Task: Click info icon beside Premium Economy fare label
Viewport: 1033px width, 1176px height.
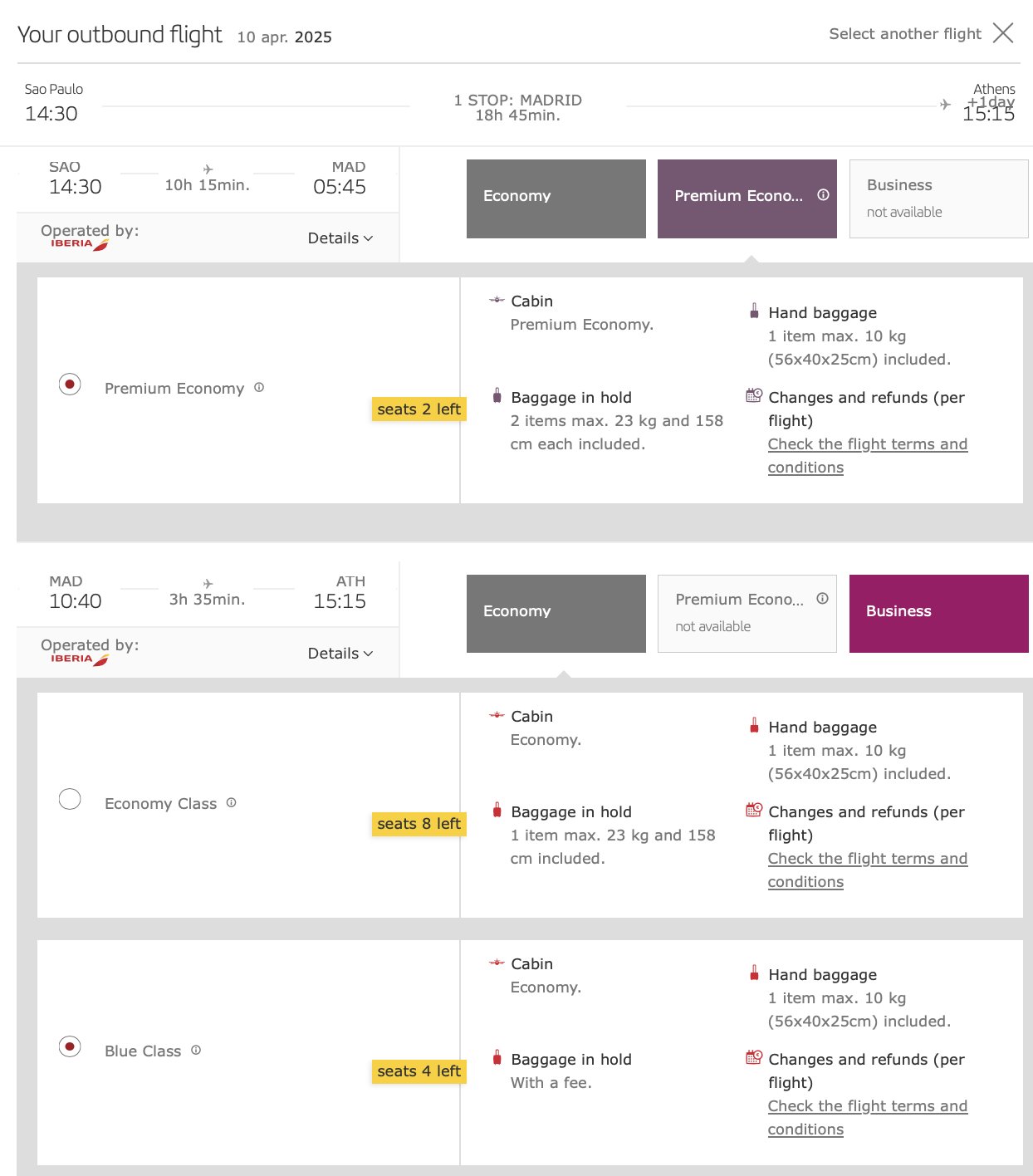Action: pos(259,388)
